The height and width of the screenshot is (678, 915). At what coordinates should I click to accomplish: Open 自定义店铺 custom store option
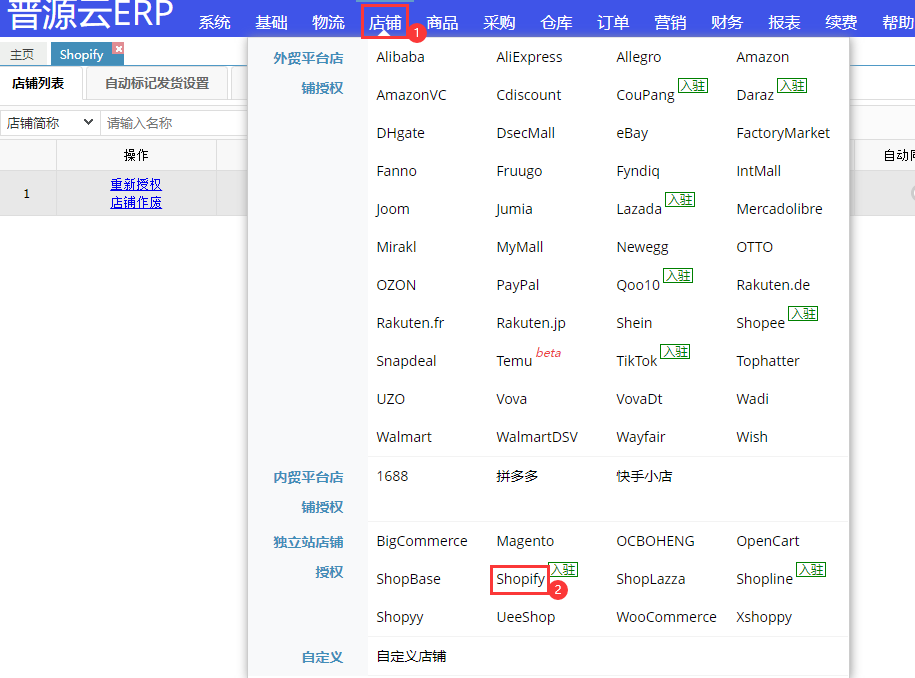(411, 656)
